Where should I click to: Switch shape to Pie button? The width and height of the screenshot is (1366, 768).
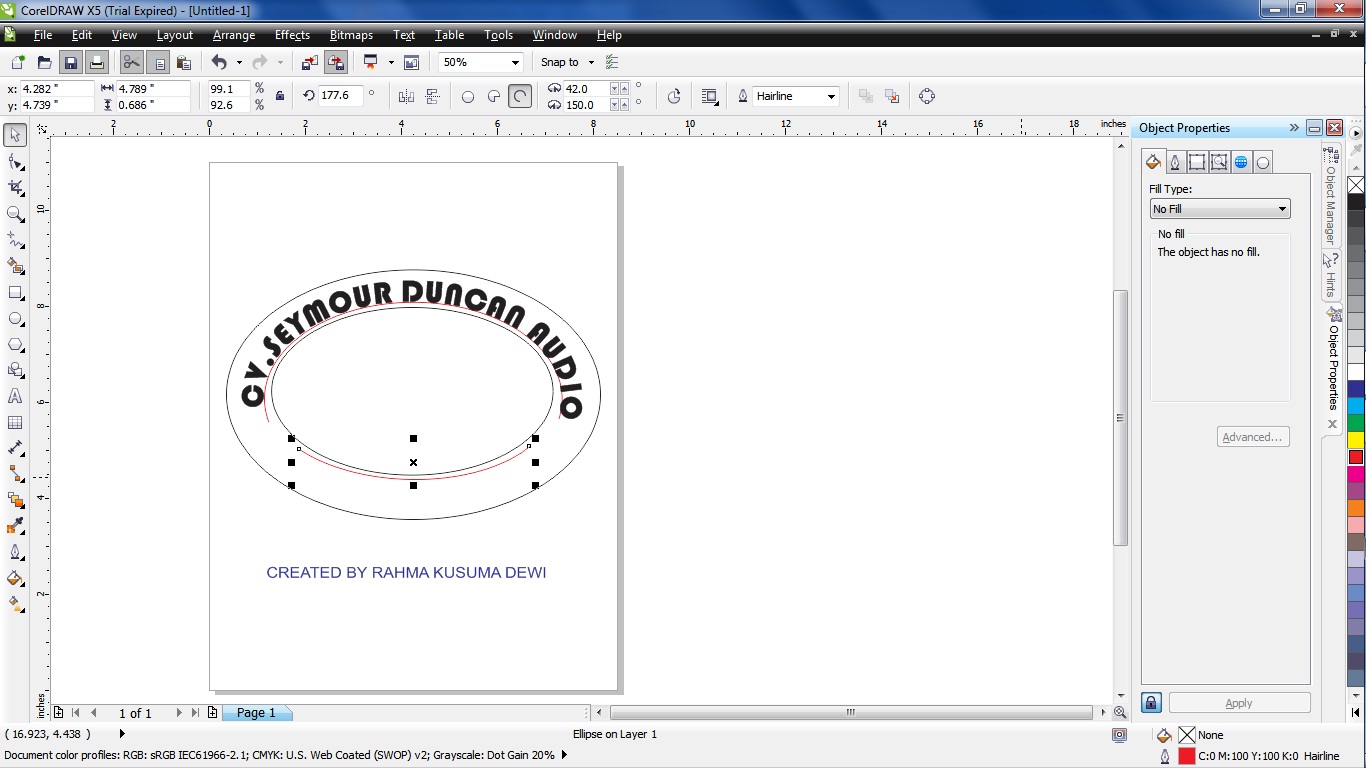(494, 97)
